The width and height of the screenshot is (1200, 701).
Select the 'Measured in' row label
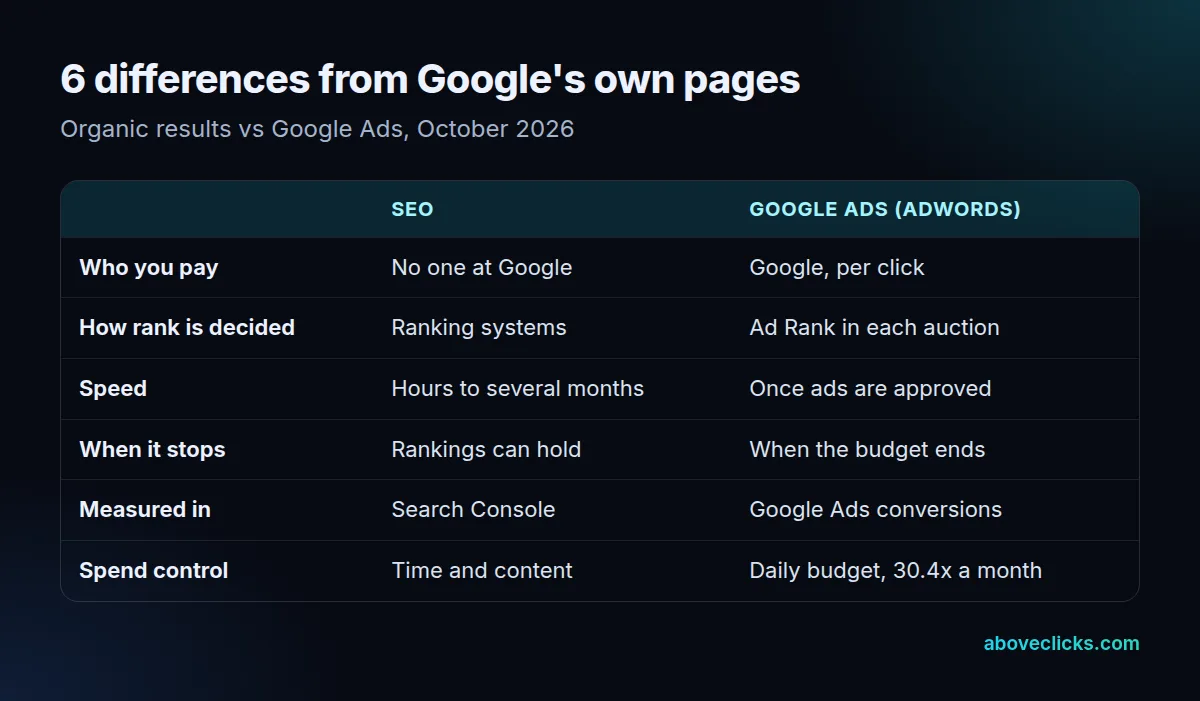(145, 510)
